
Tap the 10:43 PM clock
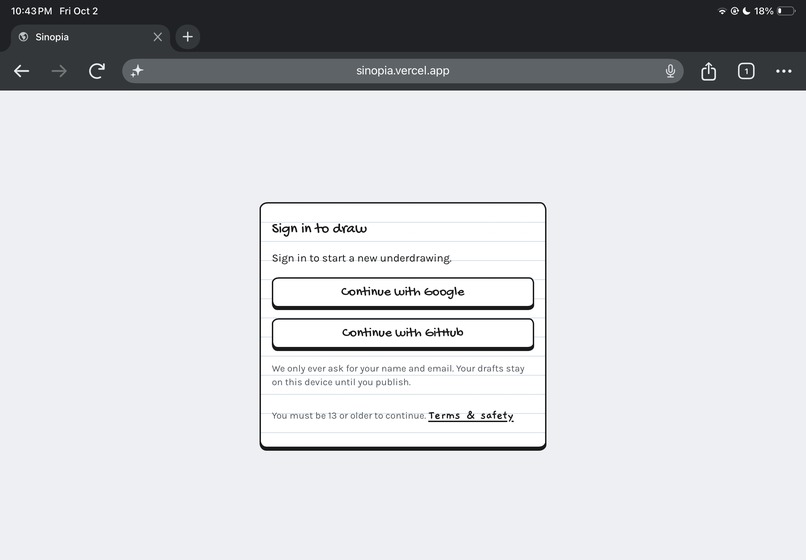pyautogui.click(x=31, y=11)
